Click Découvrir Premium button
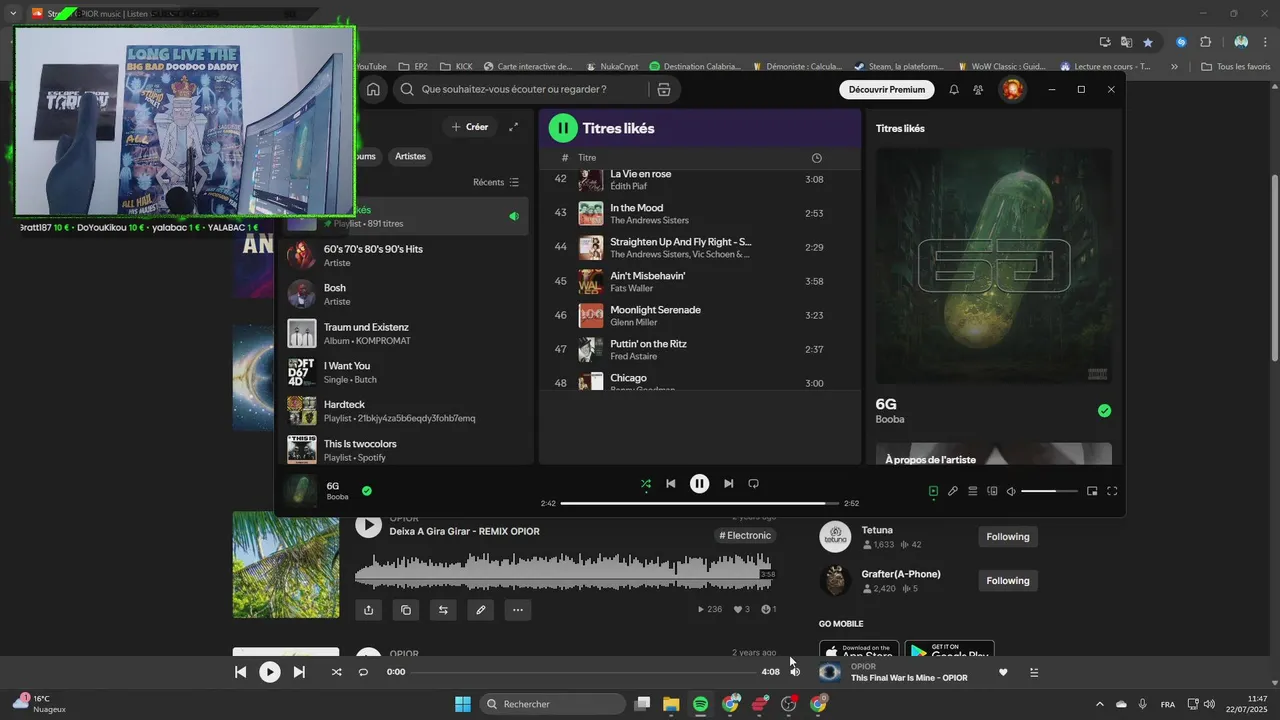1280x720 pixels. point(886,89)
